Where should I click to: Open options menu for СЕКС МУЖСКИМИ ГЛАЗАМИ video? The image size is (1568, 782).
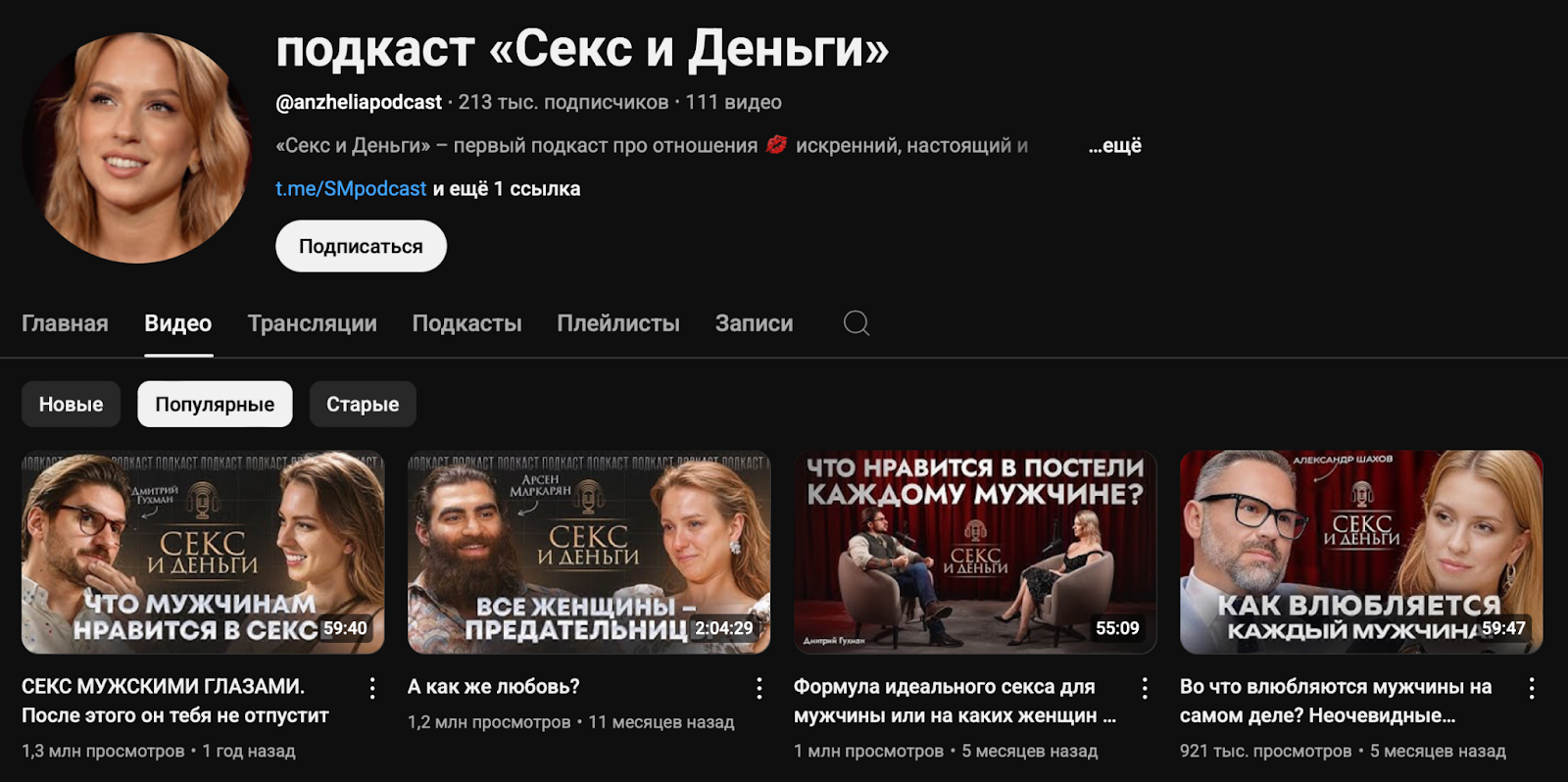point(372,688)
